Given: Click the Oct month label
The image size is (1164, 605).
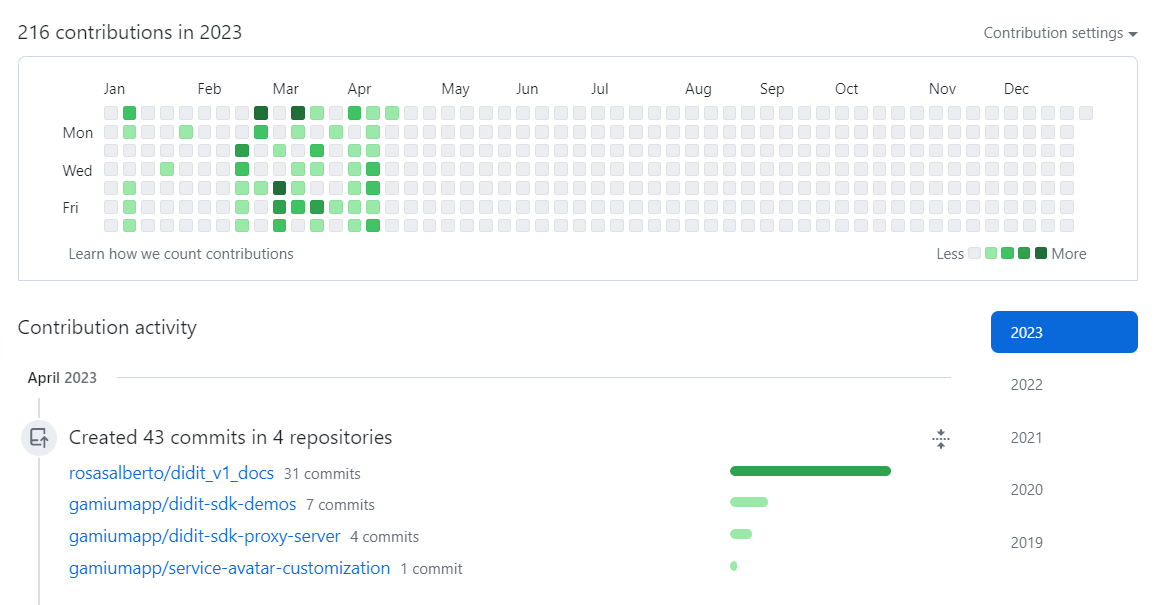Looking at the screenshot, I should [846, 89].
